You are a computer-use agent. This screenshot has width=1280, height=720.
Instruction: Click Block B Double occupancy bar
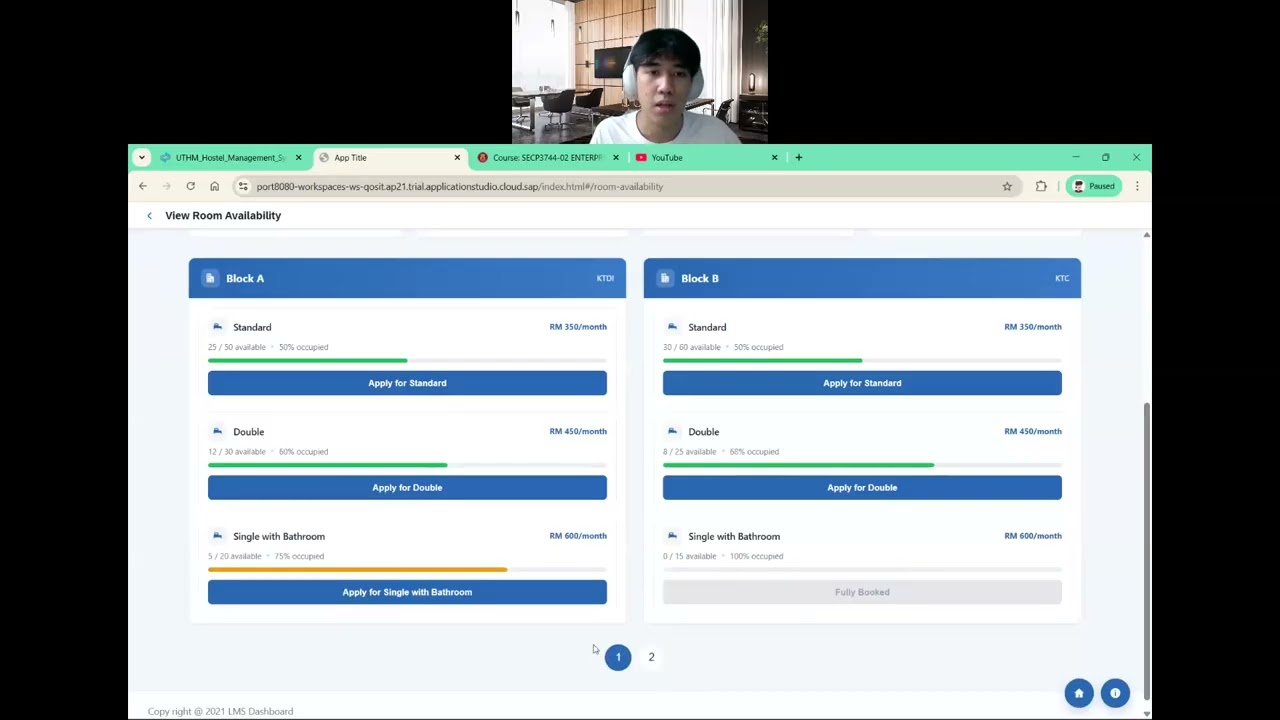(x=862, y=465)
